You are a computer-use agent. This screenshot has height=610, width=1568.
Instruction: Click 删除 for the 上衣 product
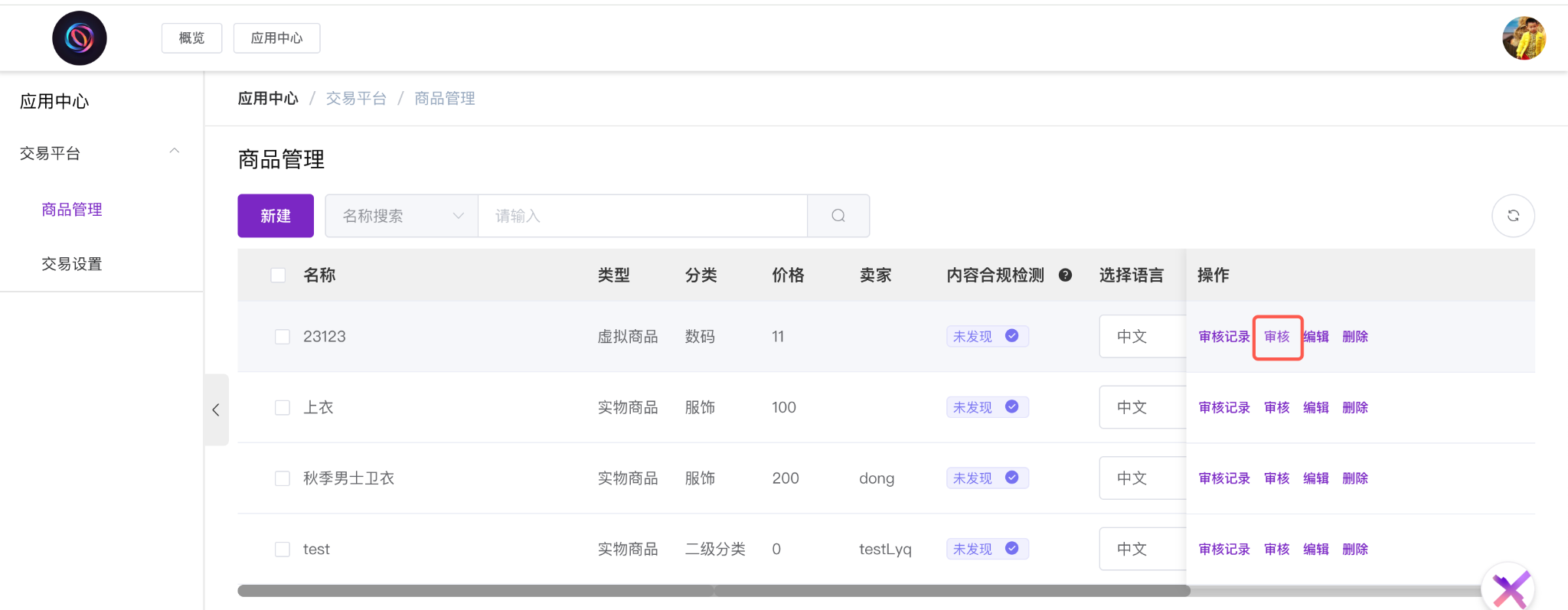[1354, 408]
